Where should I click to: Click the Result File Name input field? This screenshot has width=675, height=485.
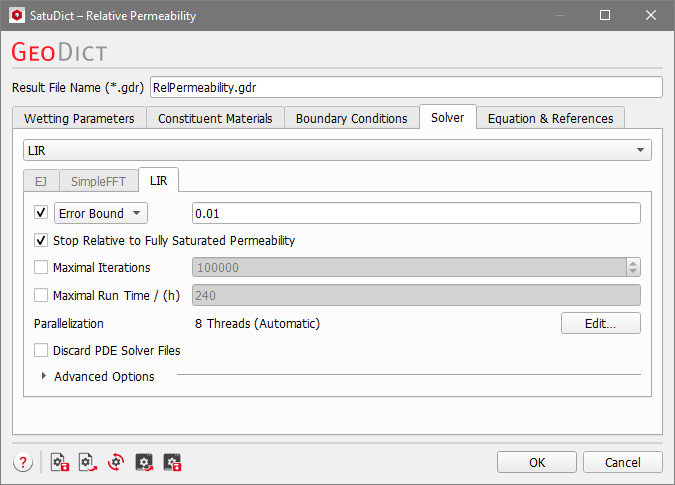click(x=406, y=87)
